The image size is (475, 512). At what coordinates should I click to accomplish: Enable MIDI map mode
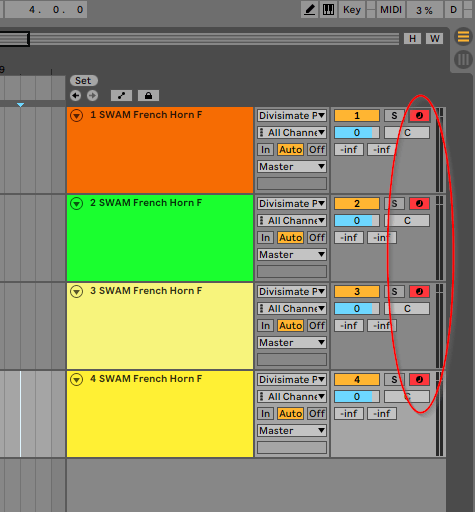click(391, 10)
